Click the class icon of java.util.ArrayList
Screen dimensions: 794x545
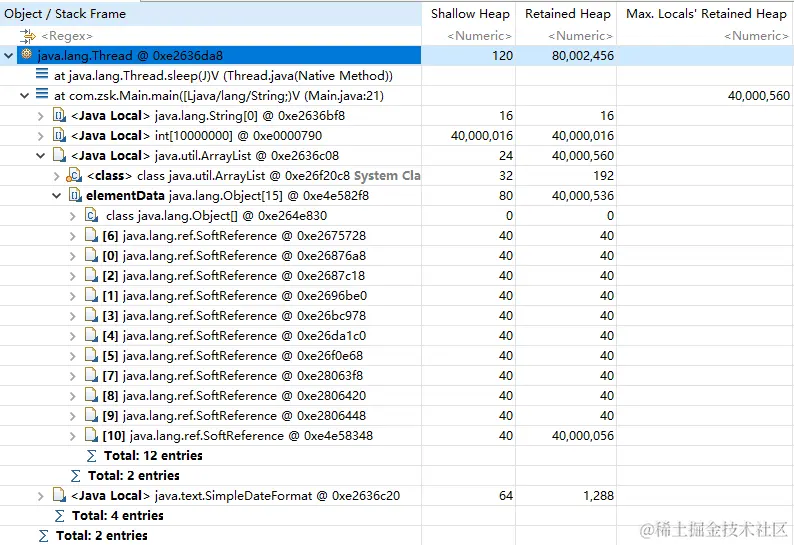point(74,175)
